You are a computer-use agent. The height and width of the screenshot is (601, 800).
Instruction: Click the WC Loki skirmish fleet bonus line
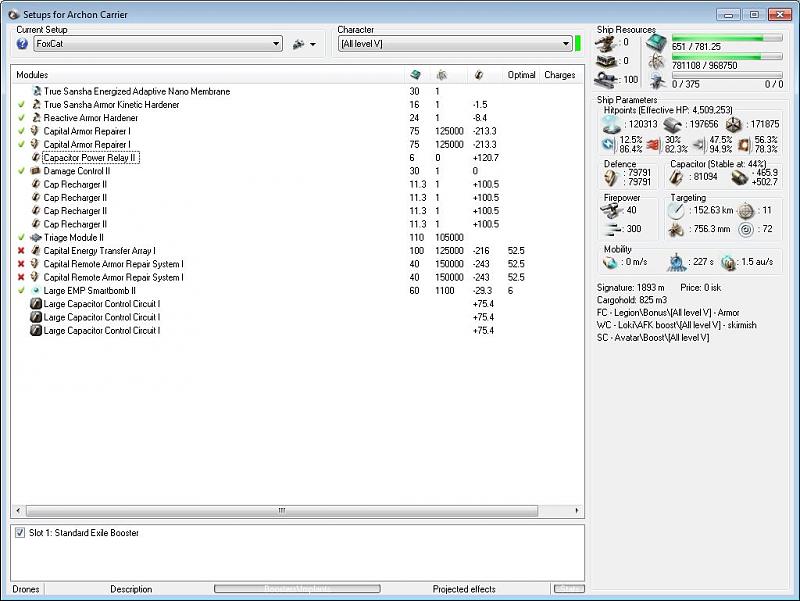[677, 325]
